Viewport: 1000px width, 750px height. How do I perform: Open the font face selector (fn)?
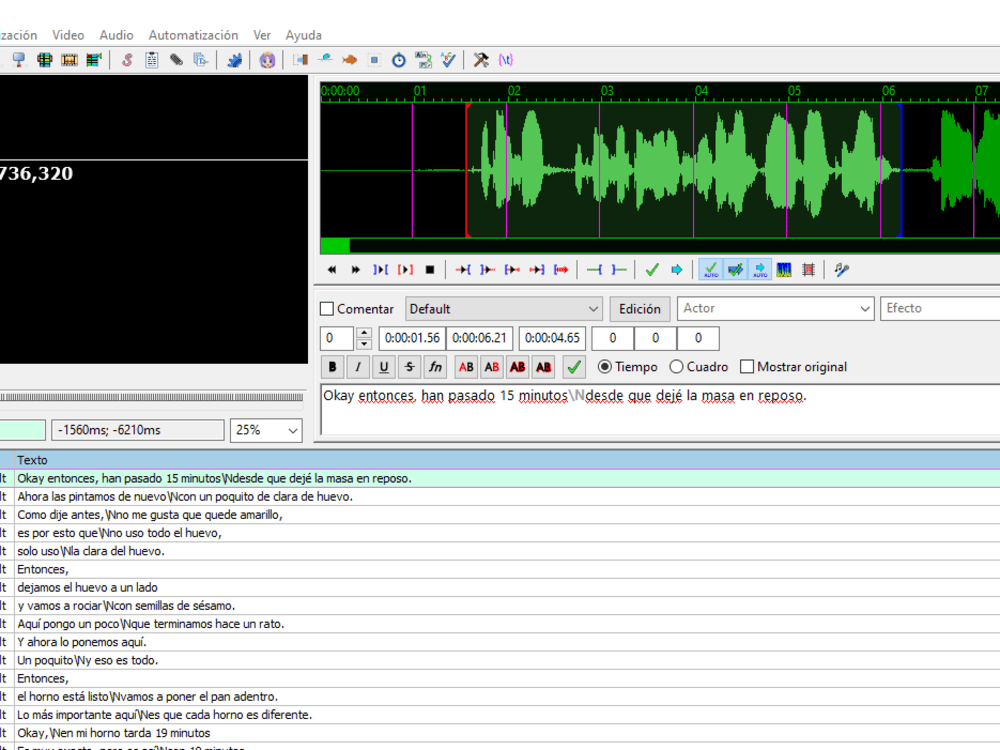point(434,367)
